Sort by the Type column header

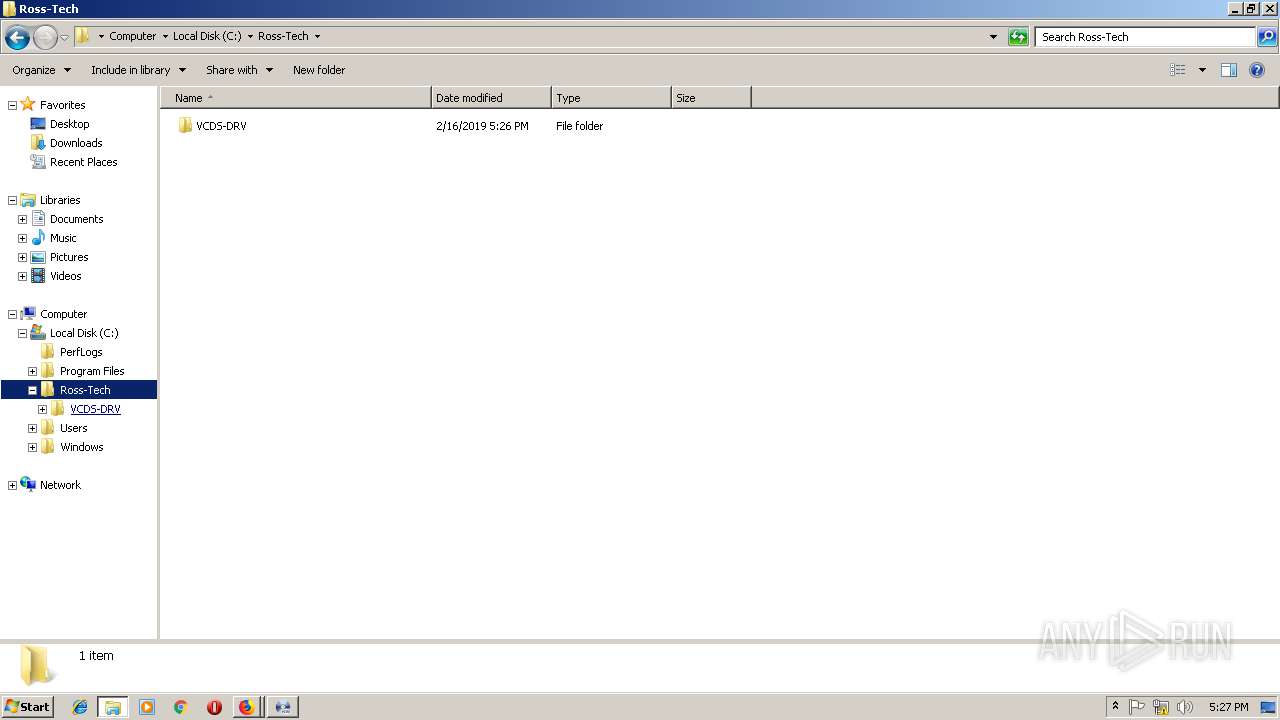click(611, 98)
